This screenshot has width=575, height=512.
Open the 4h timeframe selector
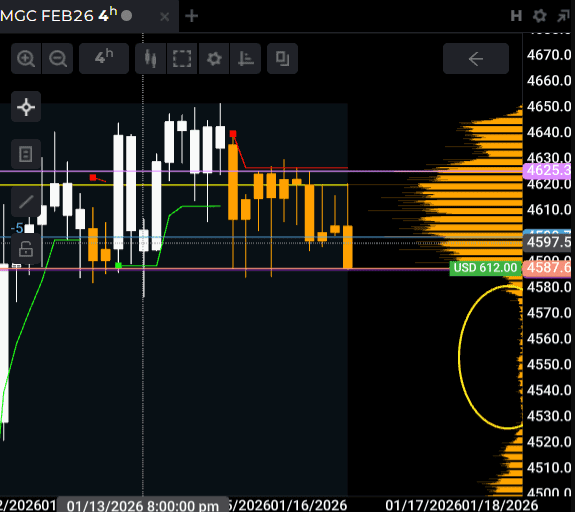[104, 59]
